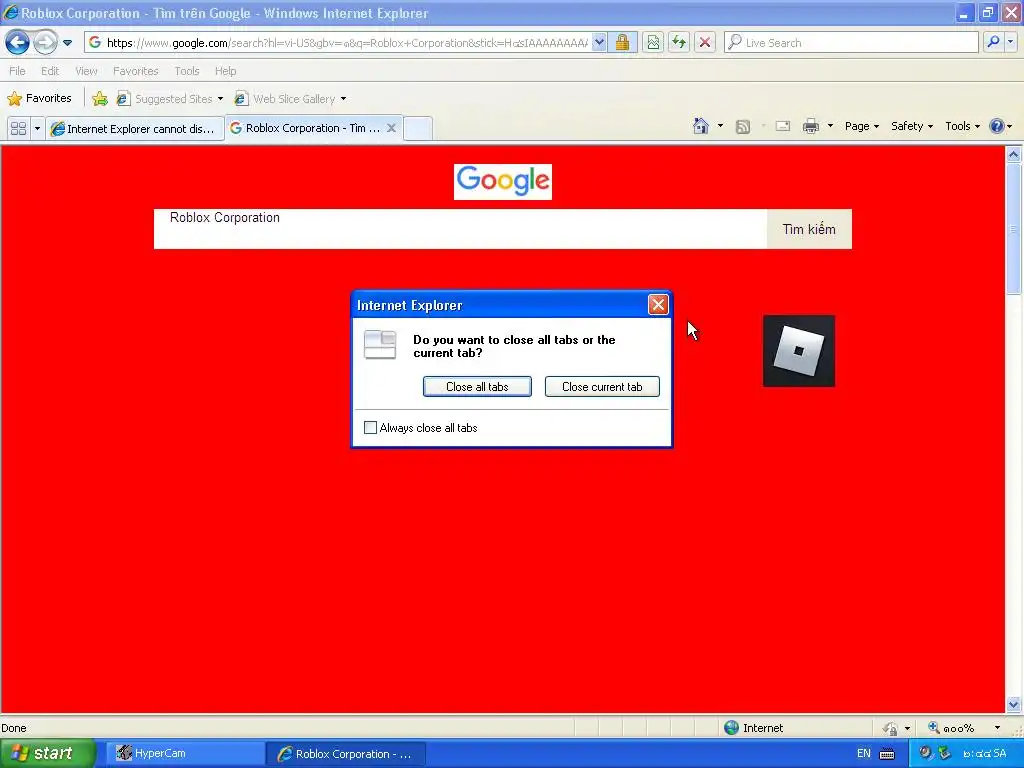Expand the zoom level dropdown arrow
Screen dimensions: 1024x768
coord(997,728)
